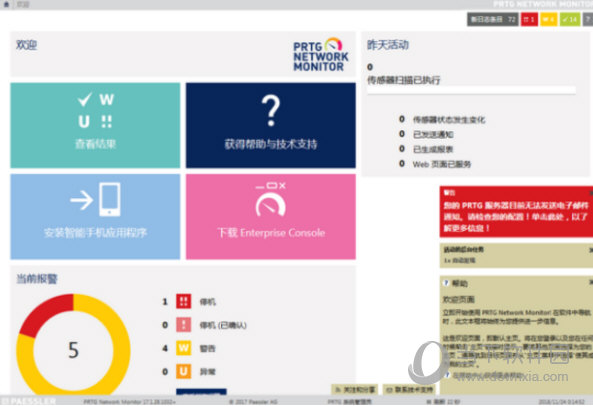Image resolution: width=593 pixels, height=406 pixels.
Task: Close the red warning alert box
Action: pos(591,192)
